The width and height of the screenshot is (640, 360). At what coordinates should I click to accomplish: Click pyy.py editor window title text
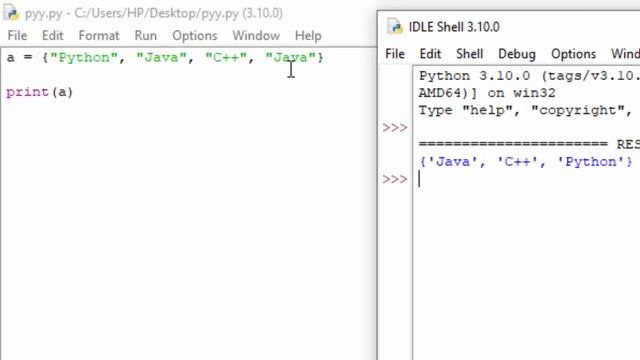click(x=153, y=13)
